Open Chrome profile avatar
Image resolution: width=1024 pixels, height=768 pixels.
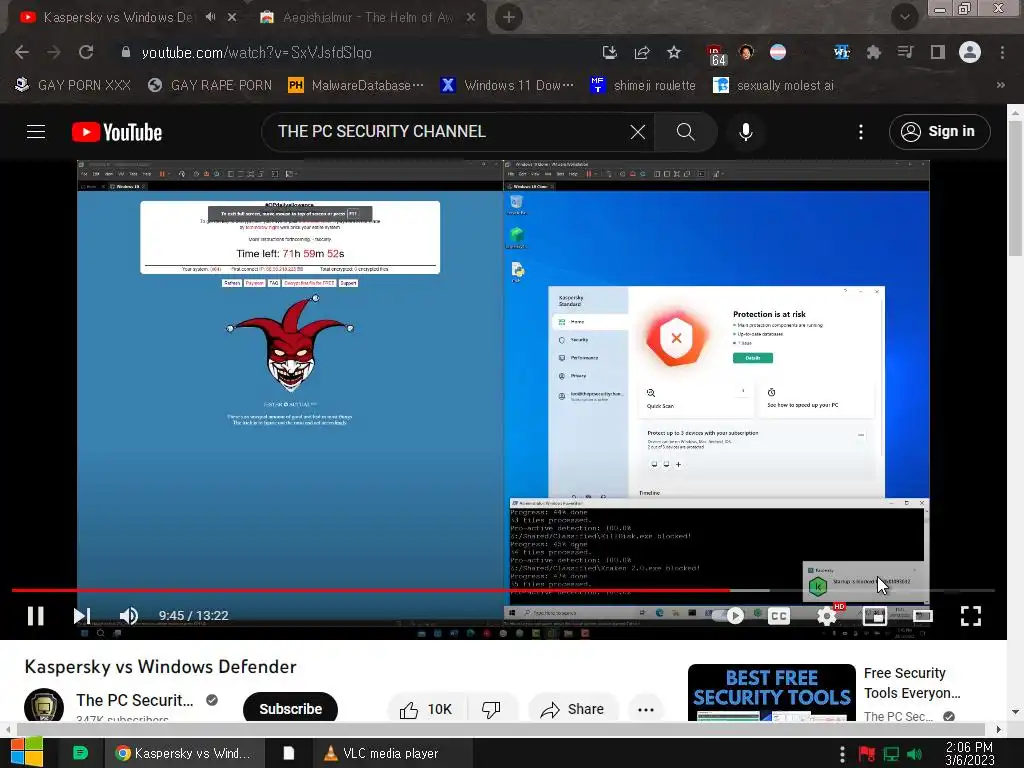pyautogui.click(x=970, y=52)
